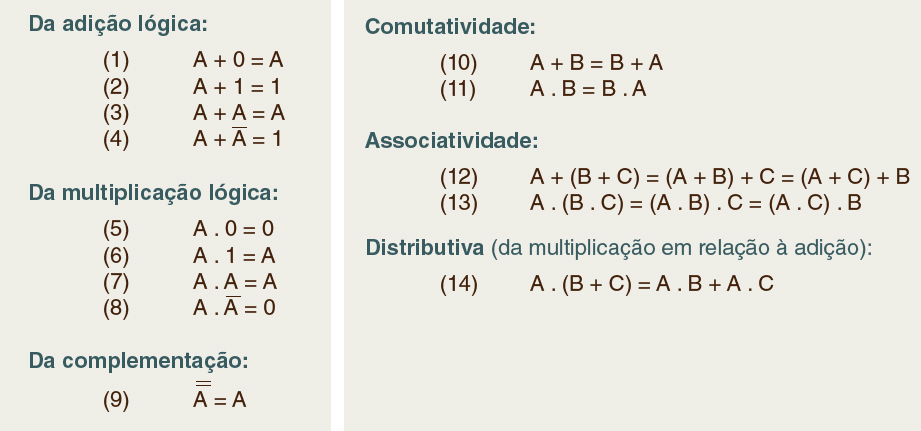Click the equation A + B = B + A
The image size is (921, 431).
597,62
